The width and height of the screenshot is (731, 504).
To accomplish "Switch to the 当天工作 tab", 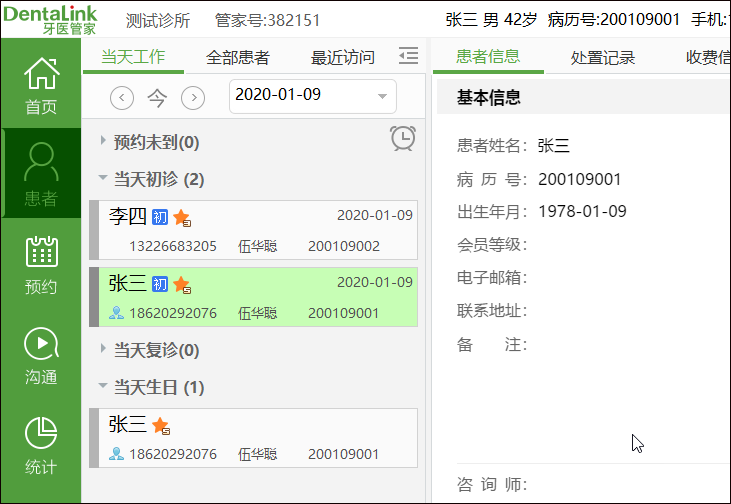I will click(133, 57).
